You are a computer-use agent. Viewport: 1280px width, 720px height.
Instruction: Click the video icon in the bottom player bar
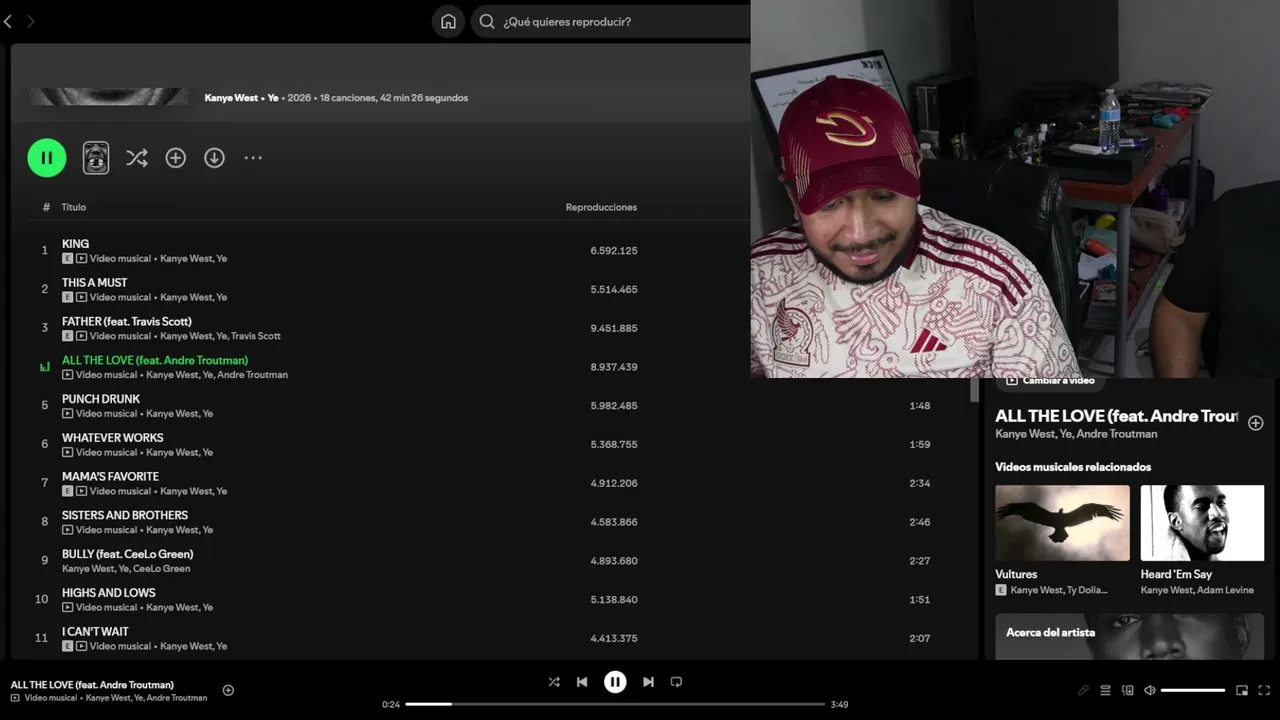coord(15,698)
